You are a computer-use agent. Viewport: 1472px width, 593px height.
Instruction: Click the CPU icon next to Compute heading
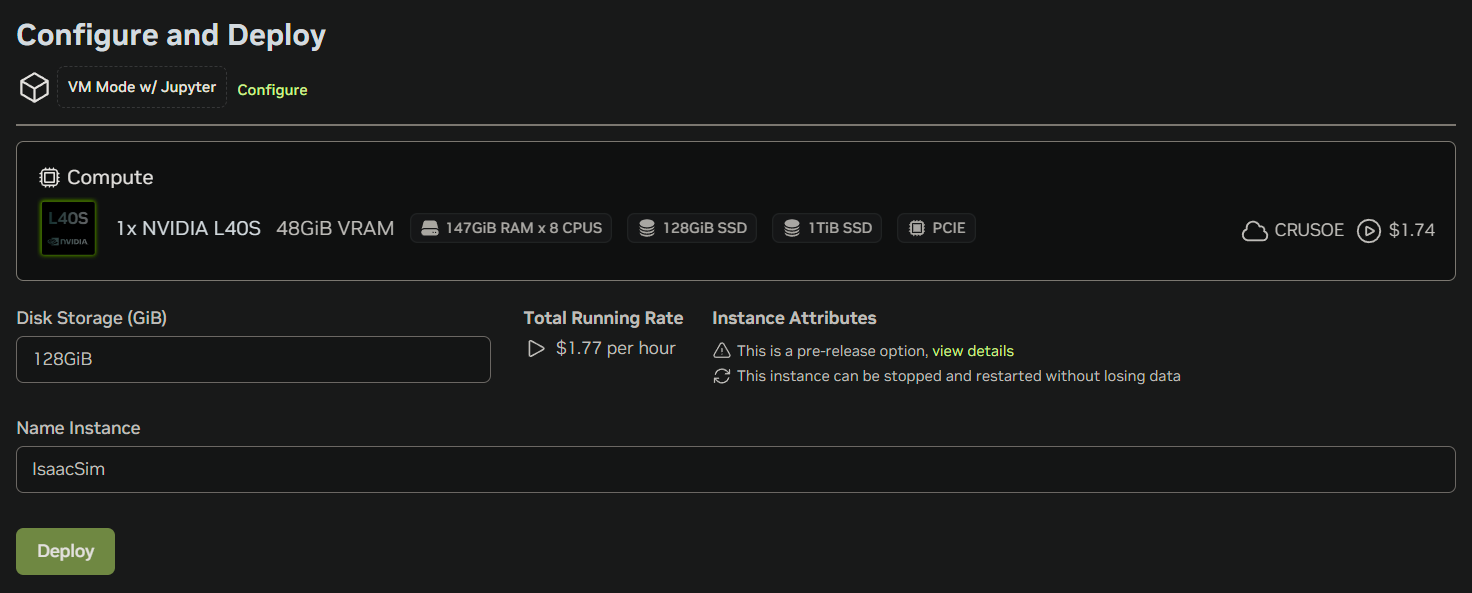coord(48,177)
